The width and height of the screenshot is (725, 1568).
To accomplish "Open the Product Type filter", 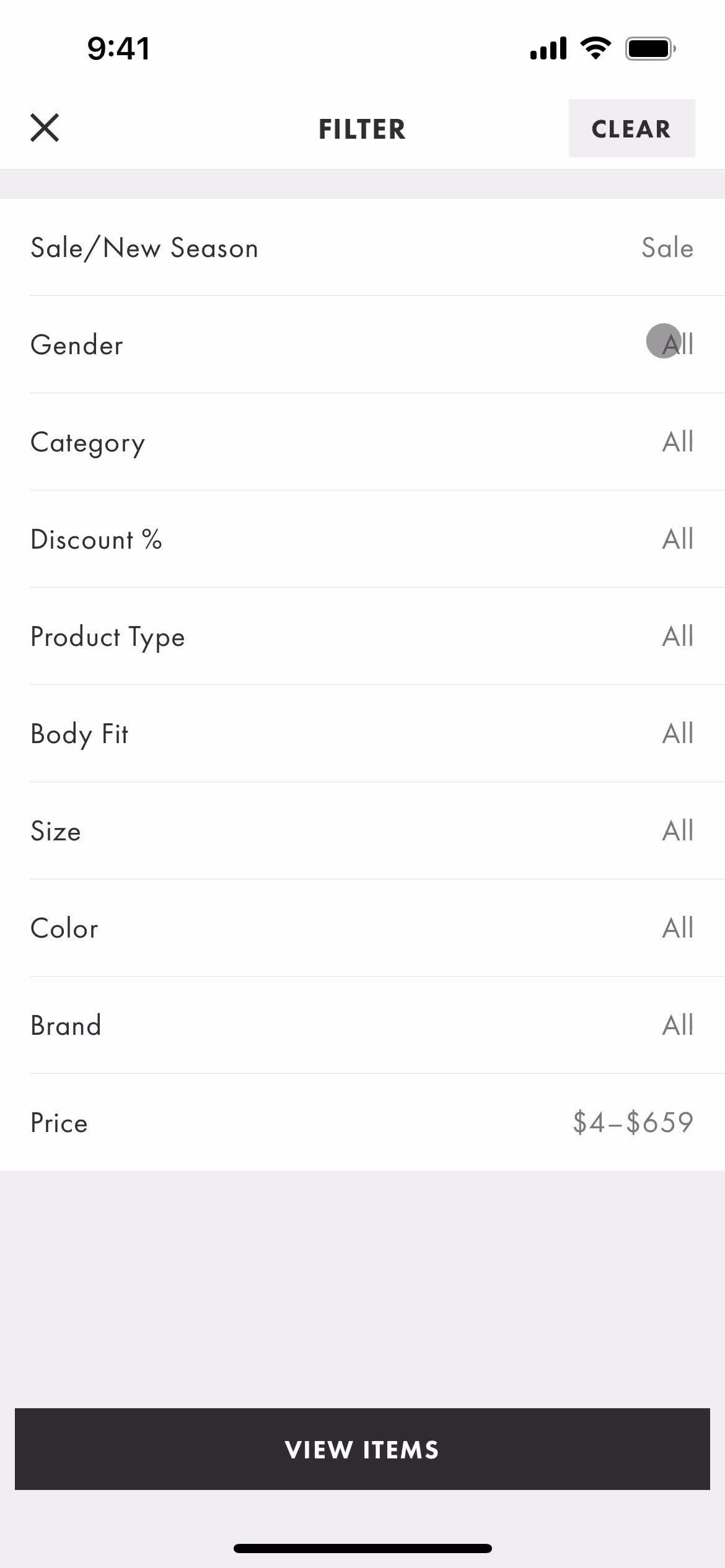I will (362, 636).
